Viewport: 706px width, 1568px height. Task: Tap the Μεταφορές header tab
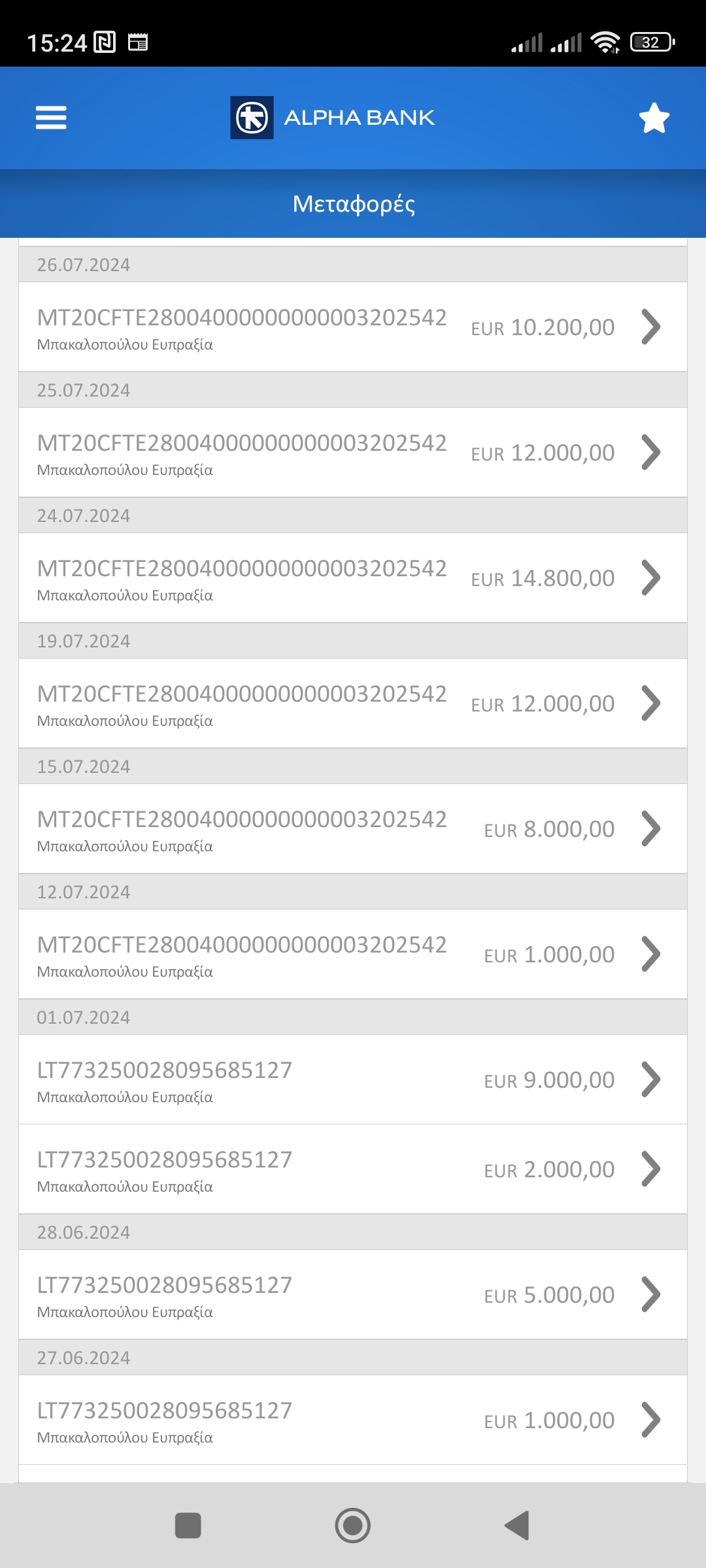click(x=353, y=204)
